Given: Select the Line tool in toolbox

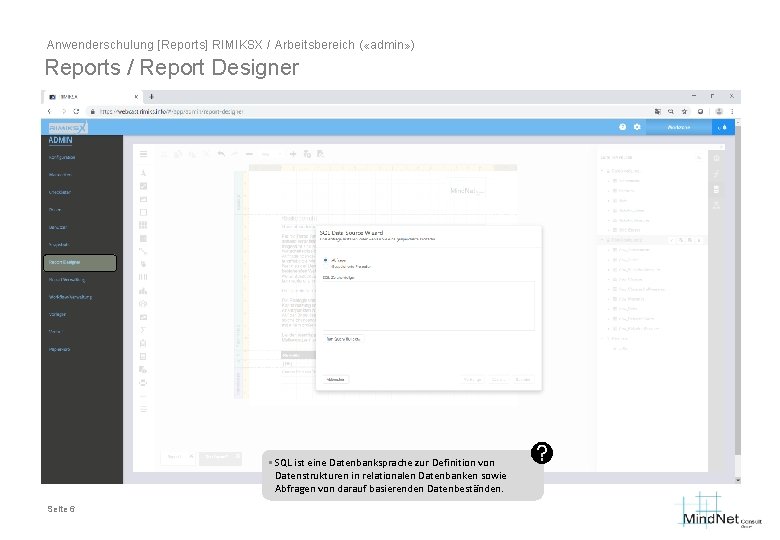Looking at the screenshot, I should point(143,251).
